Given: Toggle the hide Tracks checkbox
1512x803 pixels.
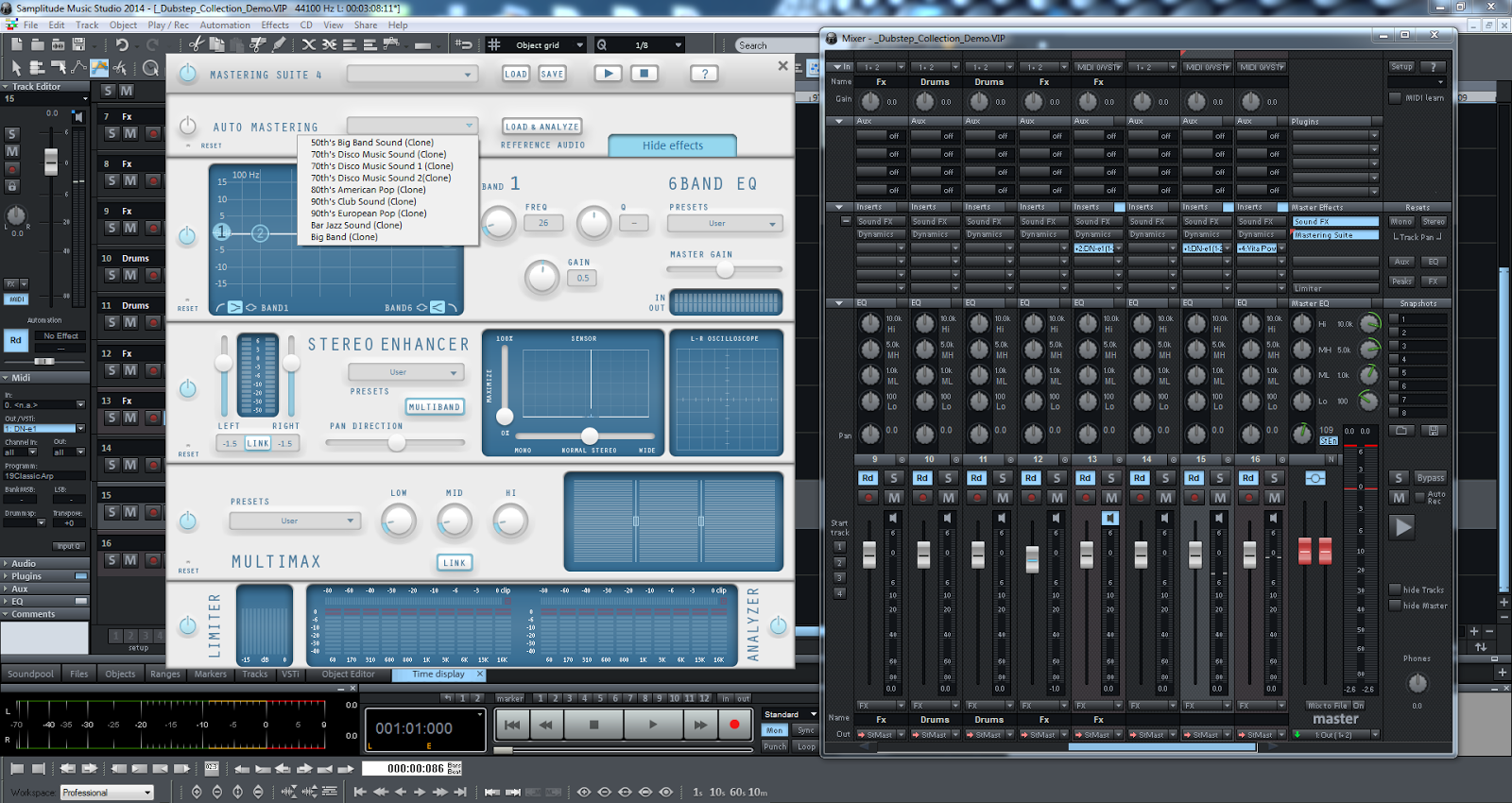Looking at the screenshot, I should 1395,589.
